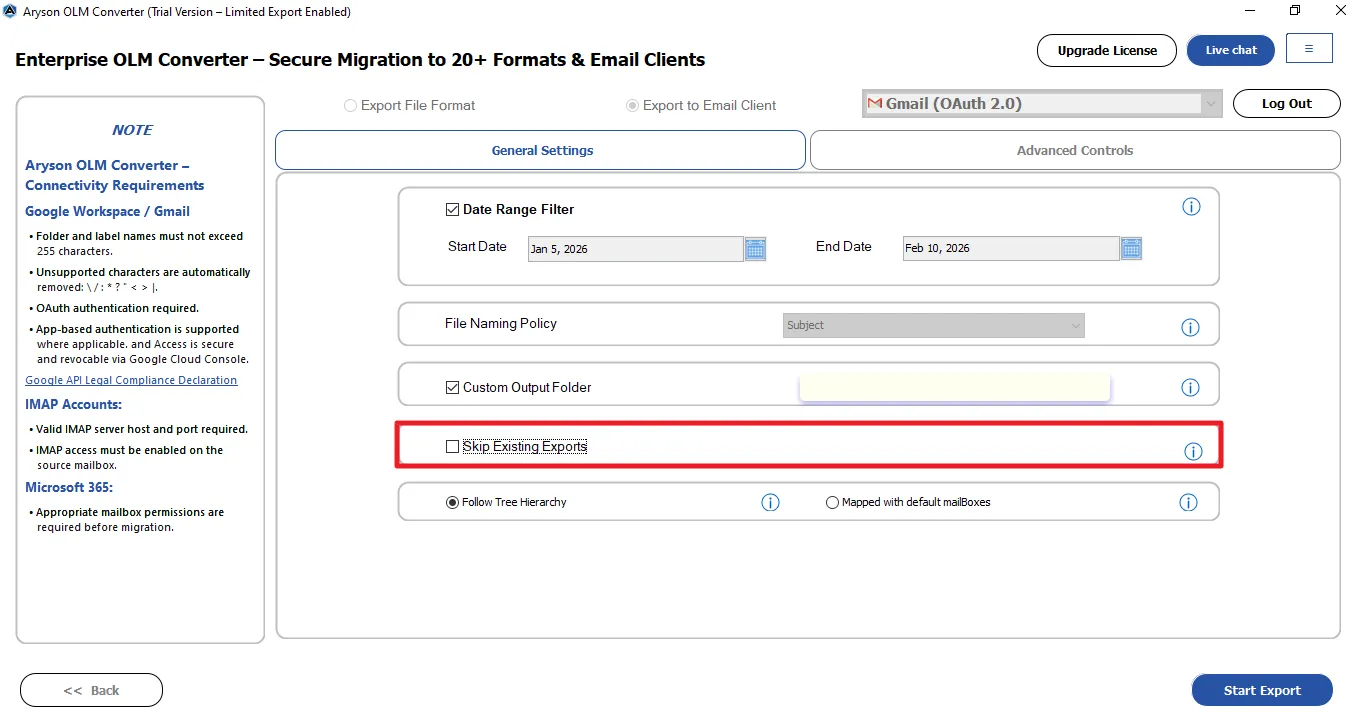
Task: Click Skip Existing Exports info icon
Action: click(1193, 452)
